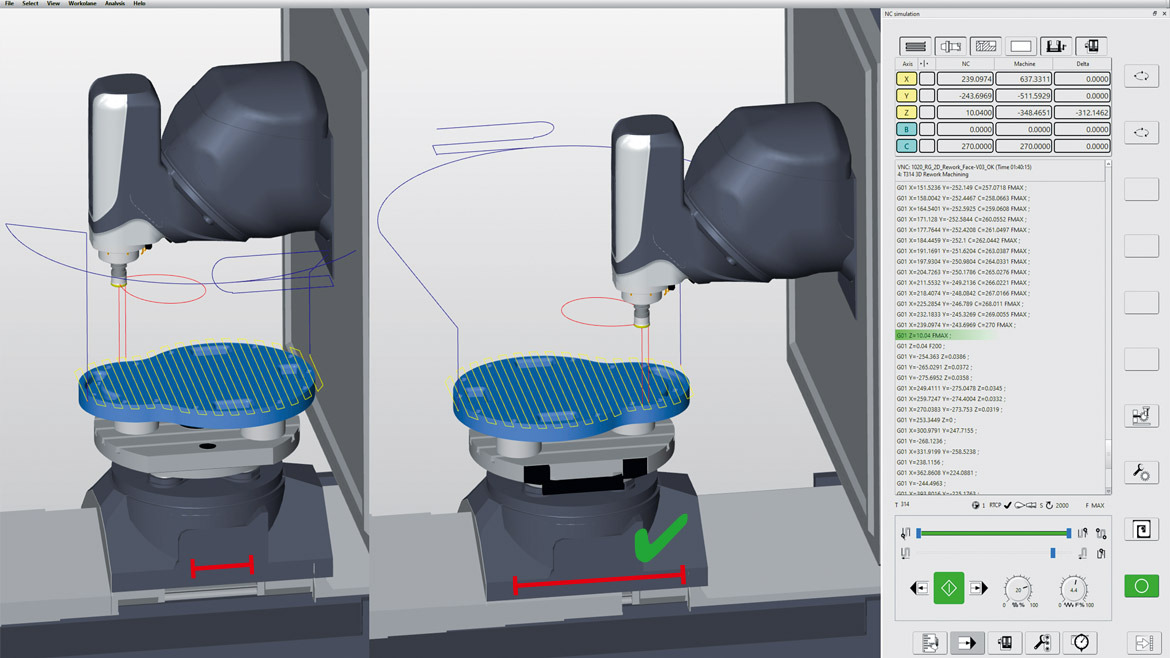Click the yellow Z axis label
This screenshot has width=1170, height=658.
[x=907, y=113]
